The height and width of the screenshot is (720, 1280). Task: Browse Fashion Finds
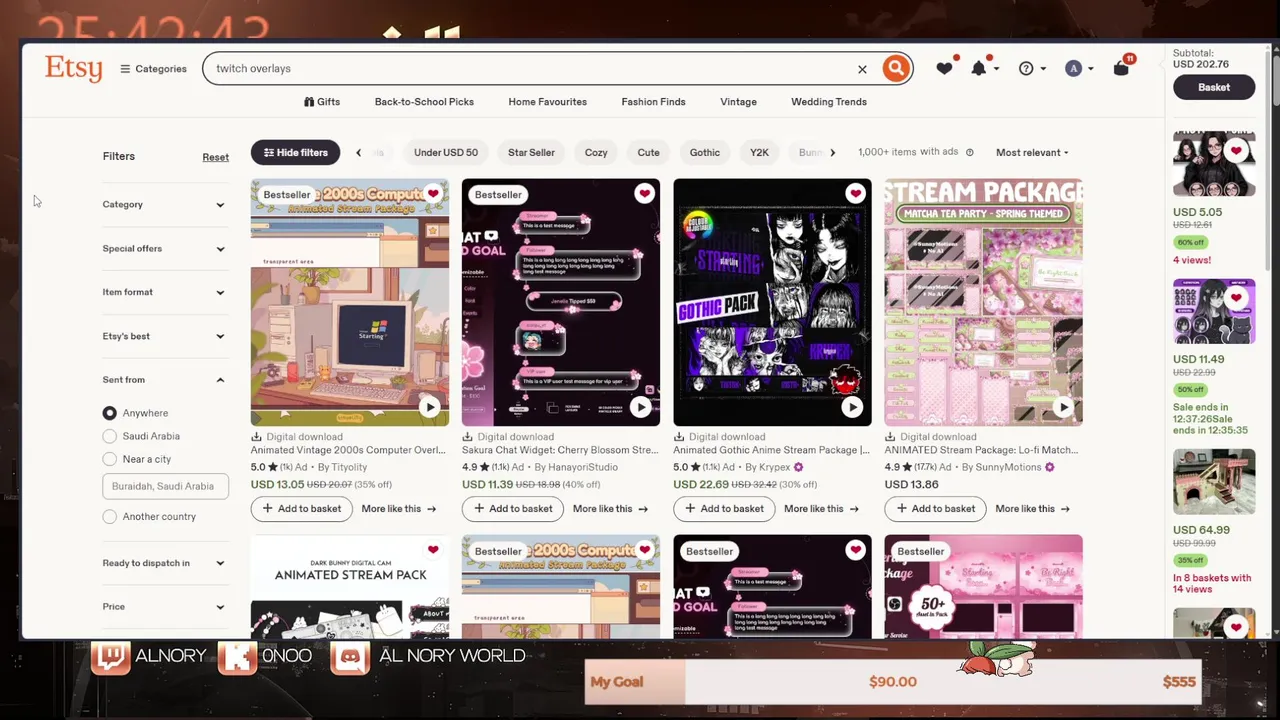click(653, 102)
